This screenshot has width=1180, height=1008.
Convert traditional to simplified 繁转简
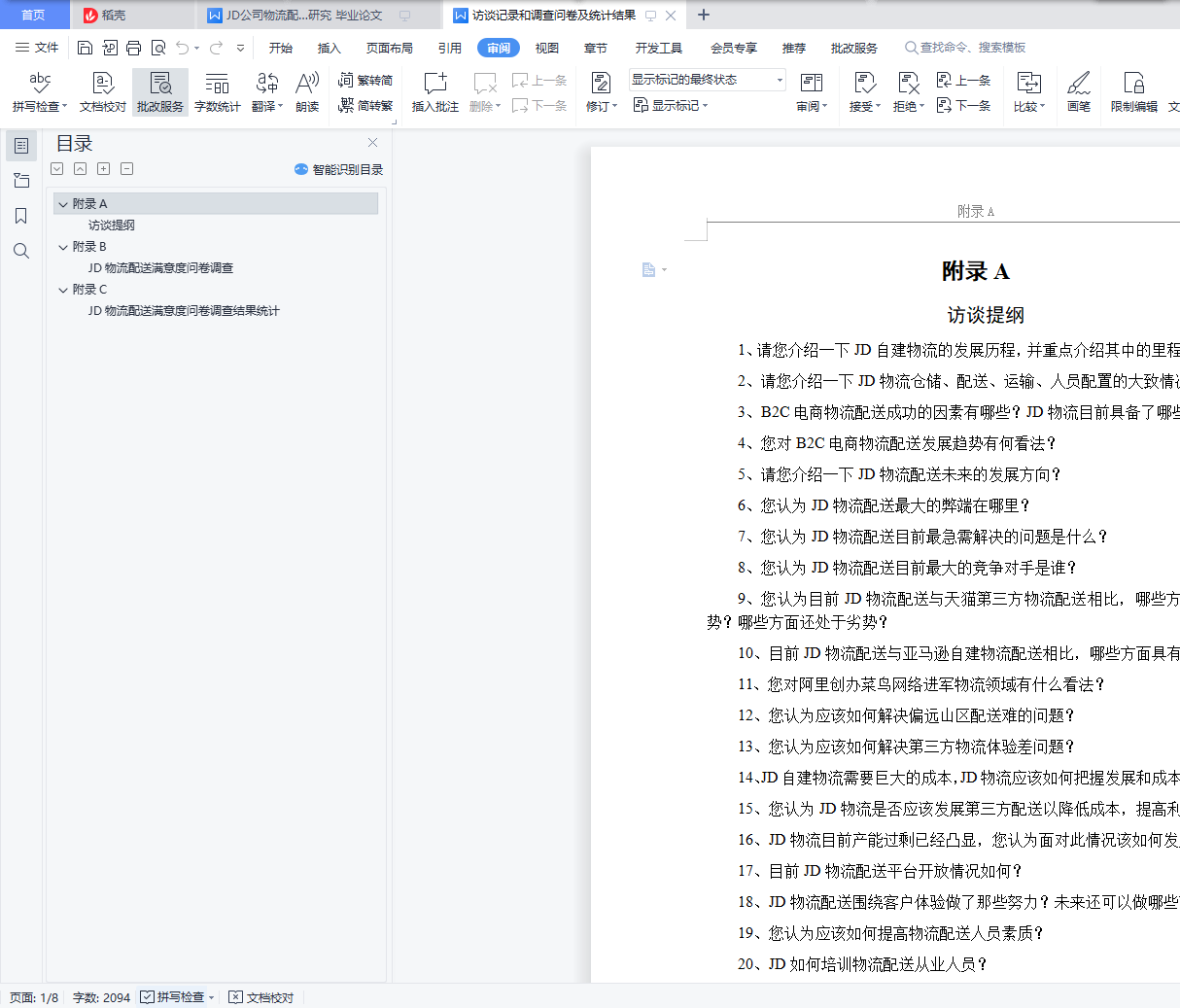point(365,81)
